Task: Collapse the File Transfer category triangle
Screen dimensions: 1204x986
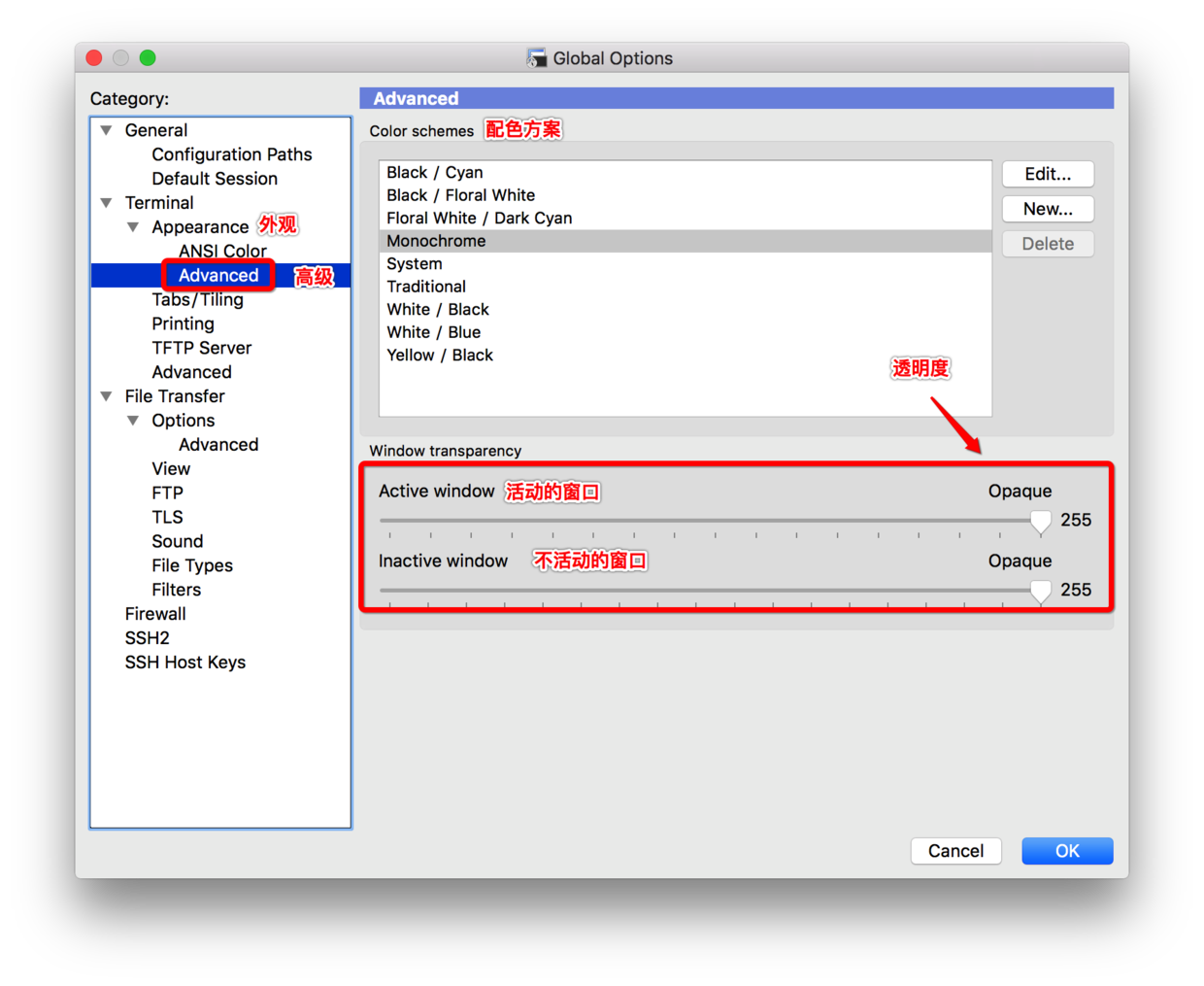Action: (106, 396)
